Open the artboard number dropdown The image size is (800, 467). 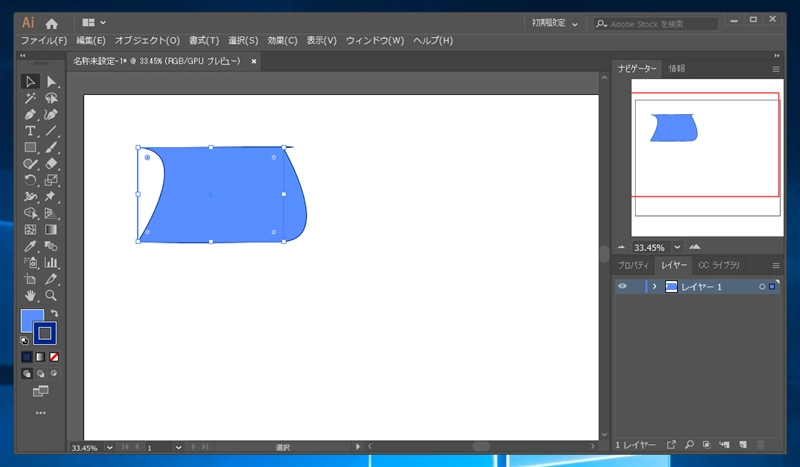pyautogui.click(x=178, y=447)
